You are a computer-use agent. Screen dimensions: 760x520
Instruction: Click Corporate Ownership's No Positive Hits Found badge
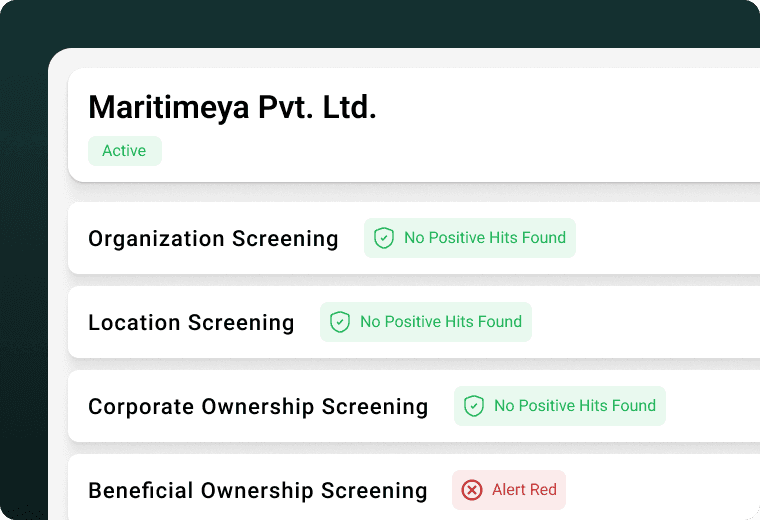[560, 406]
